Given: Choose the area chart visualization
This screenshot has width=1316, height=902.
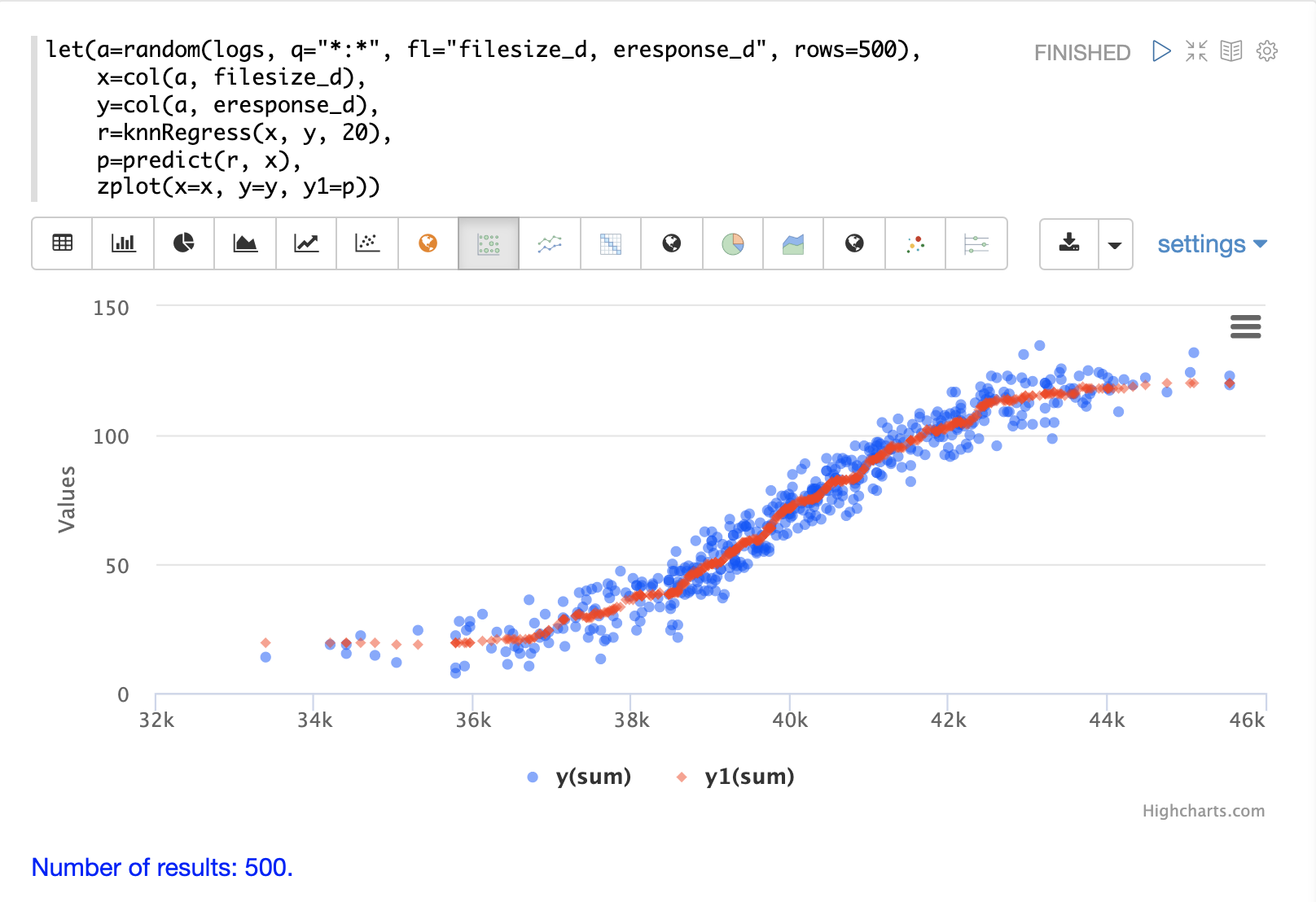Looking at the screenshot, I should 245,243.
